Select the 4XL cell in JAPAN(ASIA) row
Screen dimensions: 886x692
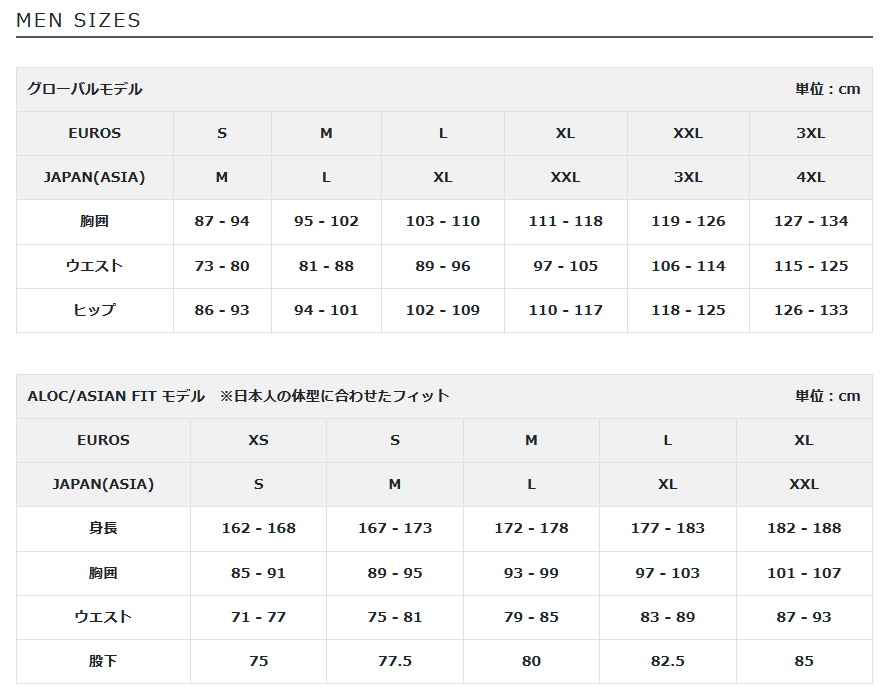click(x=810, y=177)
